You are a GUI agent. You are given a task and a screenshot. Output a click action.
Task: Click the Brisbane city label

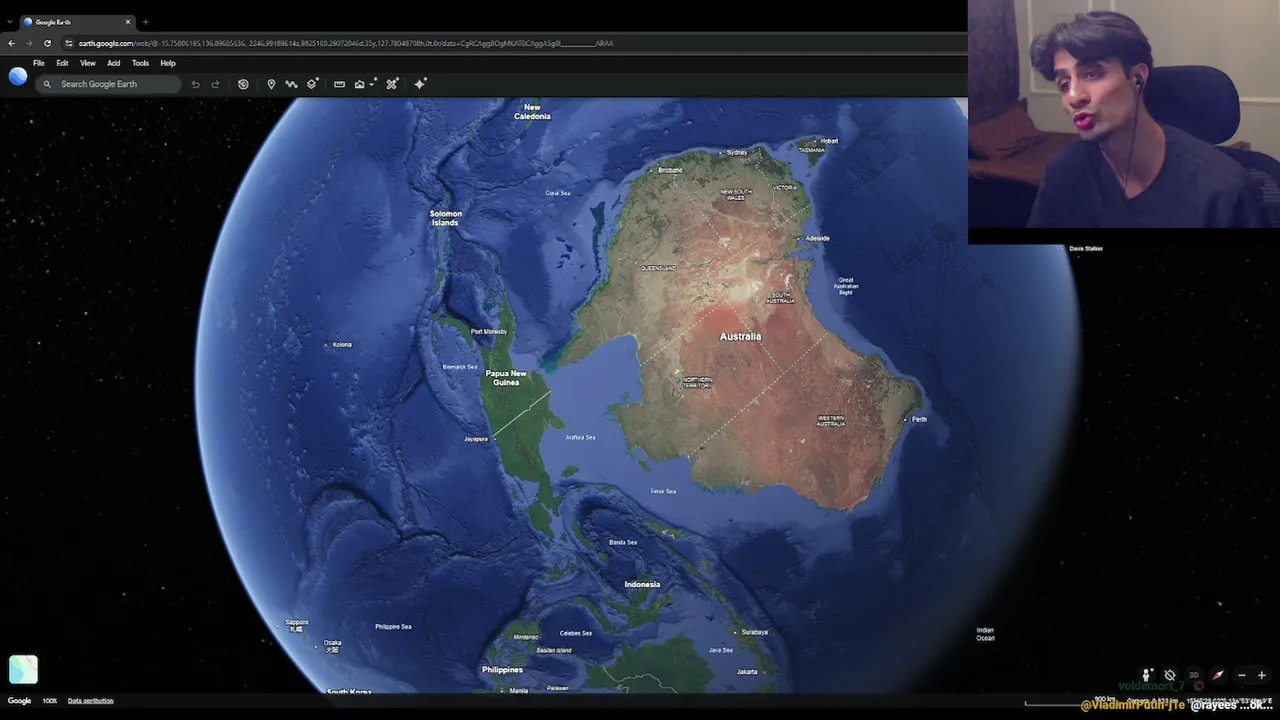click(x=670, y=170)
